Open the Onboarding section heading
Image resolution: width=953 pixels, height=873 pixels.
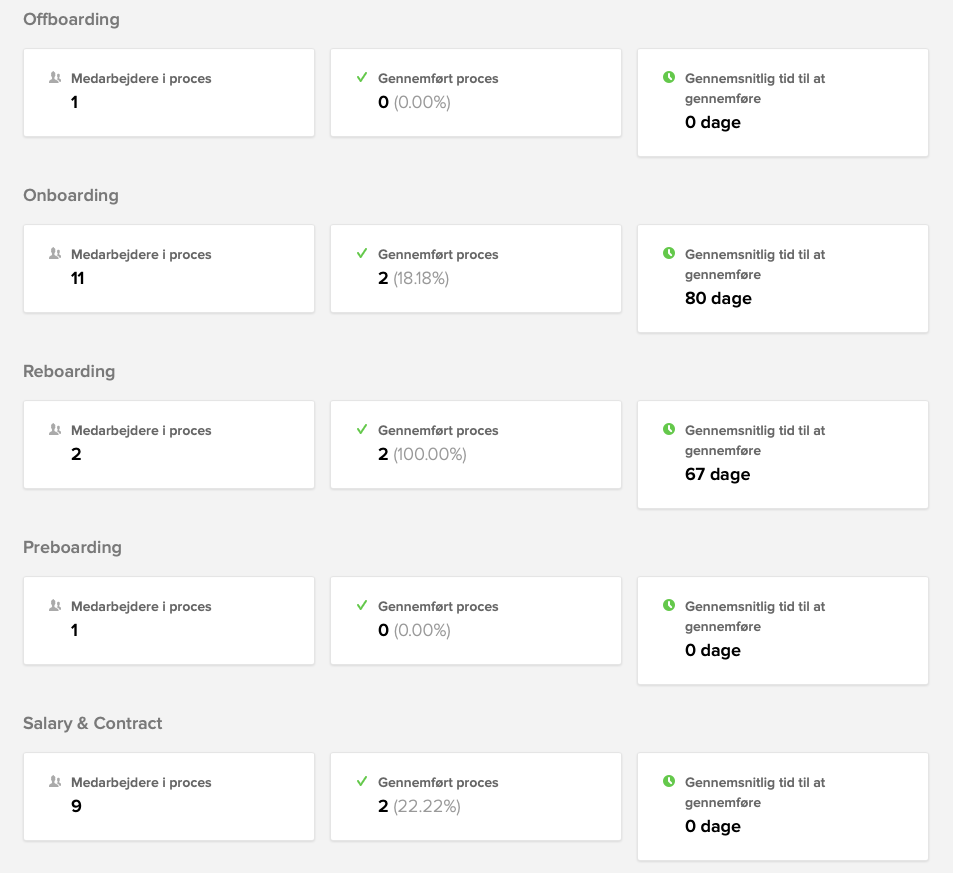(x=71, y=196)
